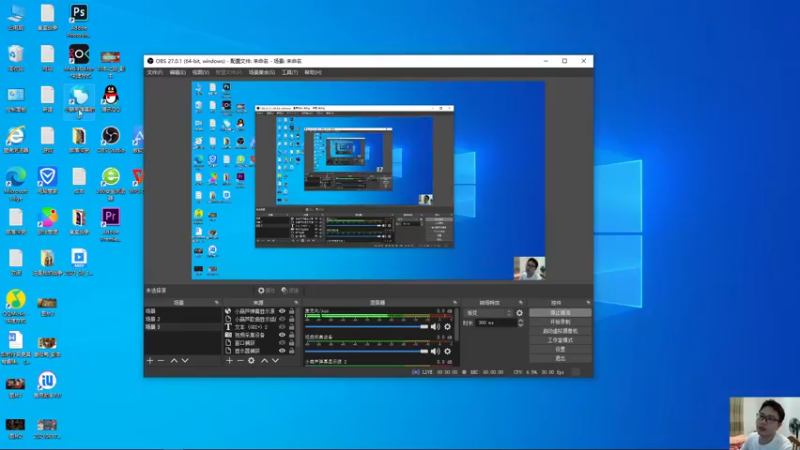The image size is (800, 450).
Task: Launch the QQ Music desktop icon
Action: coord(16,307)
